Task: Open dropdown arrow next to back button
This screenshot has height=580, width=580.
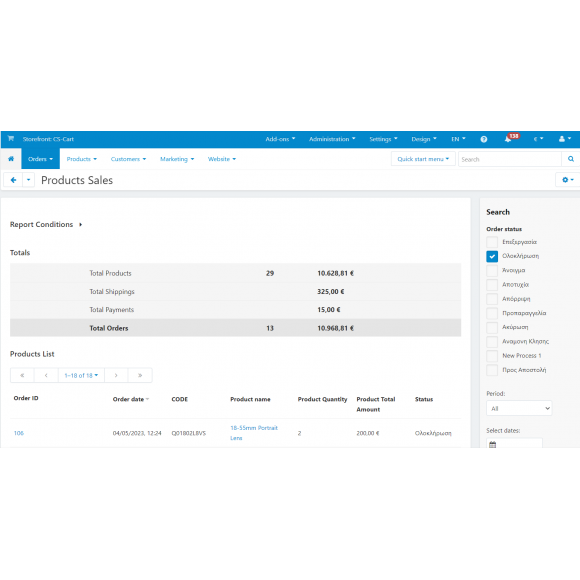Action: tap(28, 180)
